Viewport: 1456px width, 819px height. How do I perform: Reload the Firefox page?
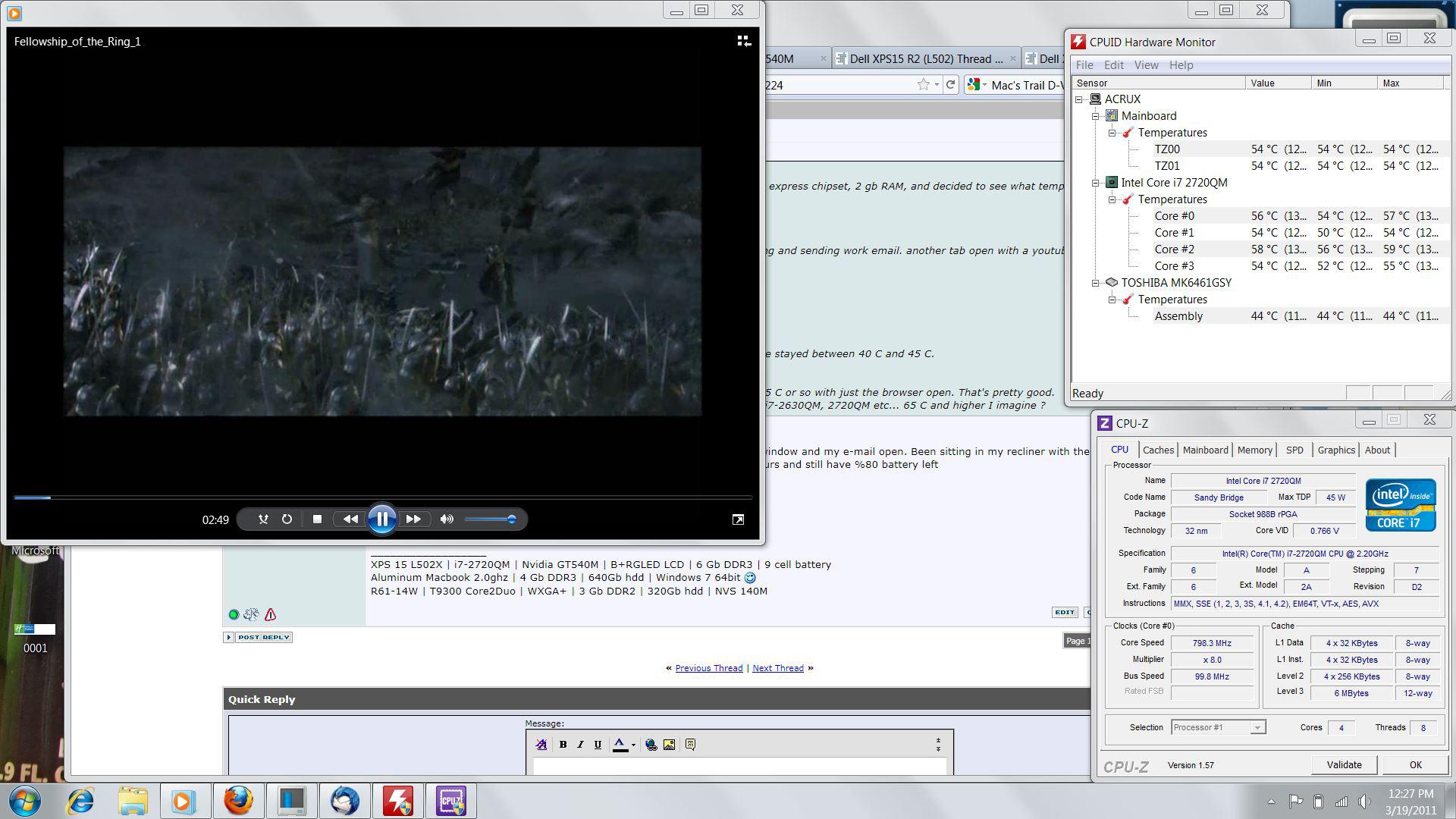pos(950,85)
